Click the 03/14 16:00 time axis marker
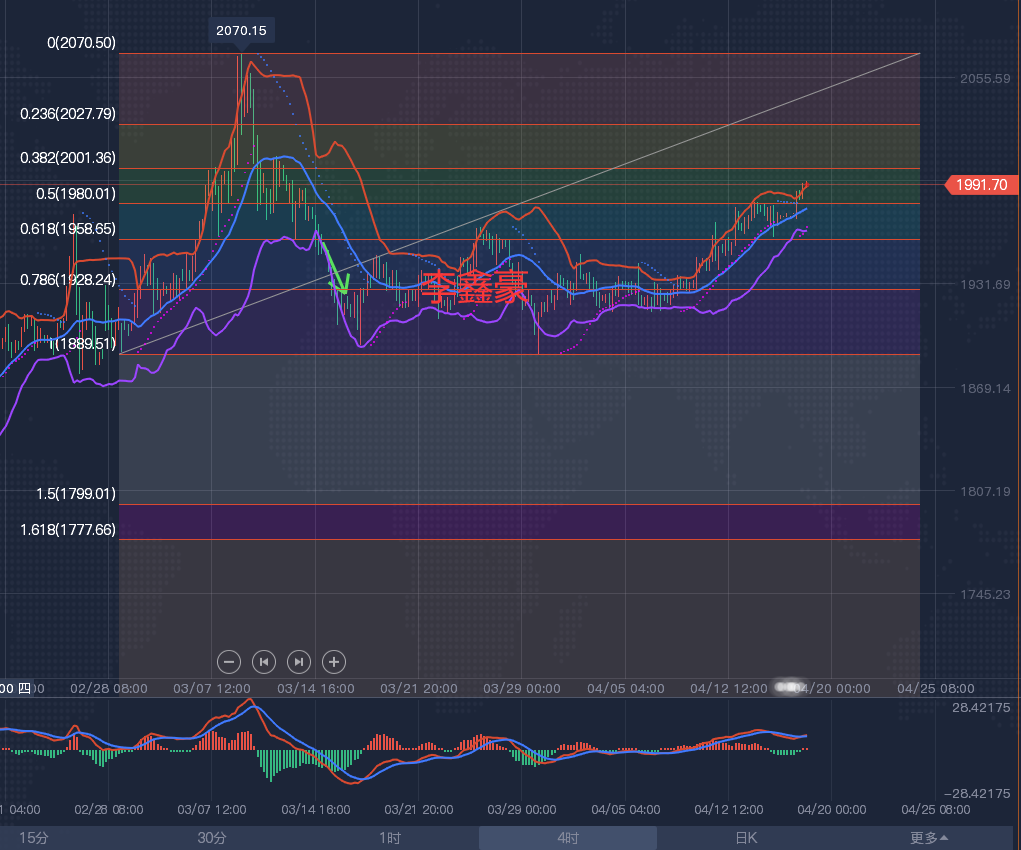1021x850 pixels. click(314, 689)
